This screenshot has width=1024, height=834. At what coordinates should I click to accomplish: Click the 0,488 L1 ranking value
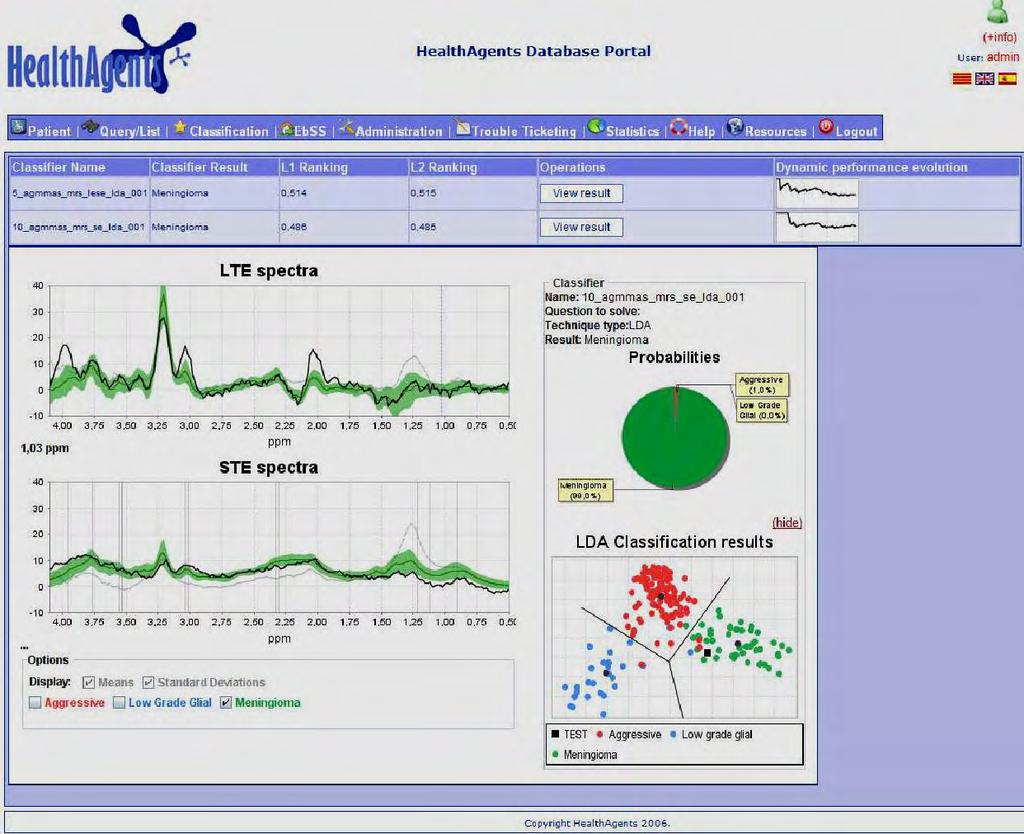point(294,227)
